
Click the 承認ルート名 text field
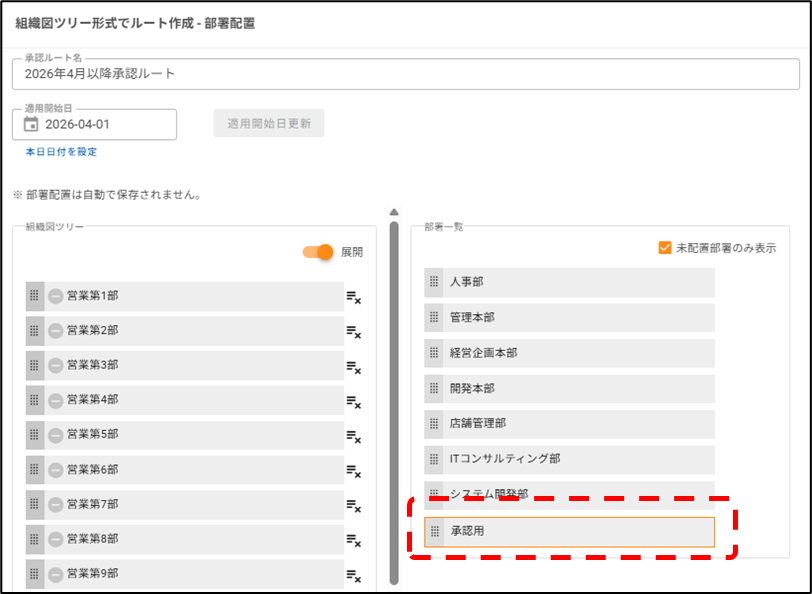point(405,74)
